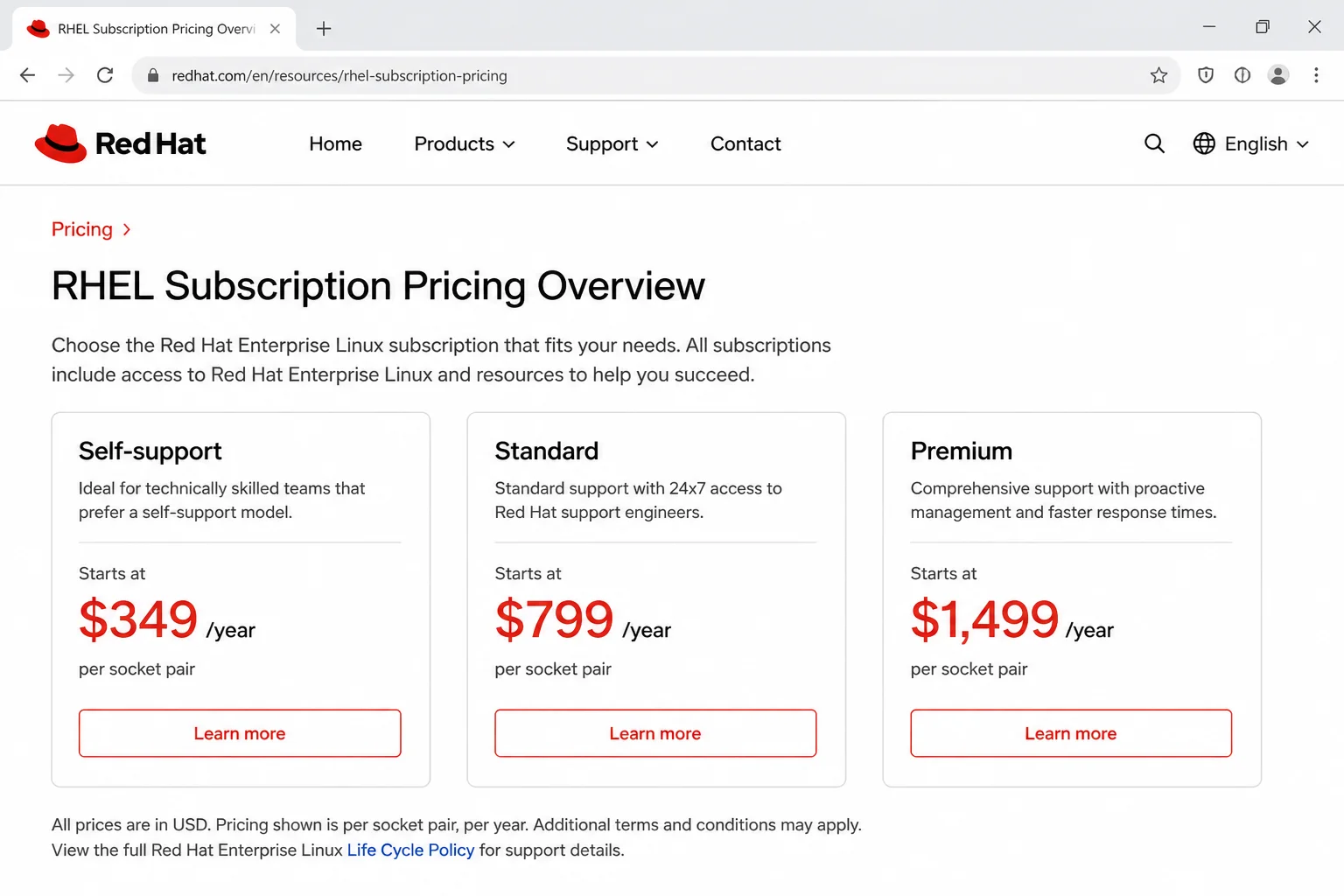Open the Contact menu item
The image size is (1344, 896).
point(745,143)
